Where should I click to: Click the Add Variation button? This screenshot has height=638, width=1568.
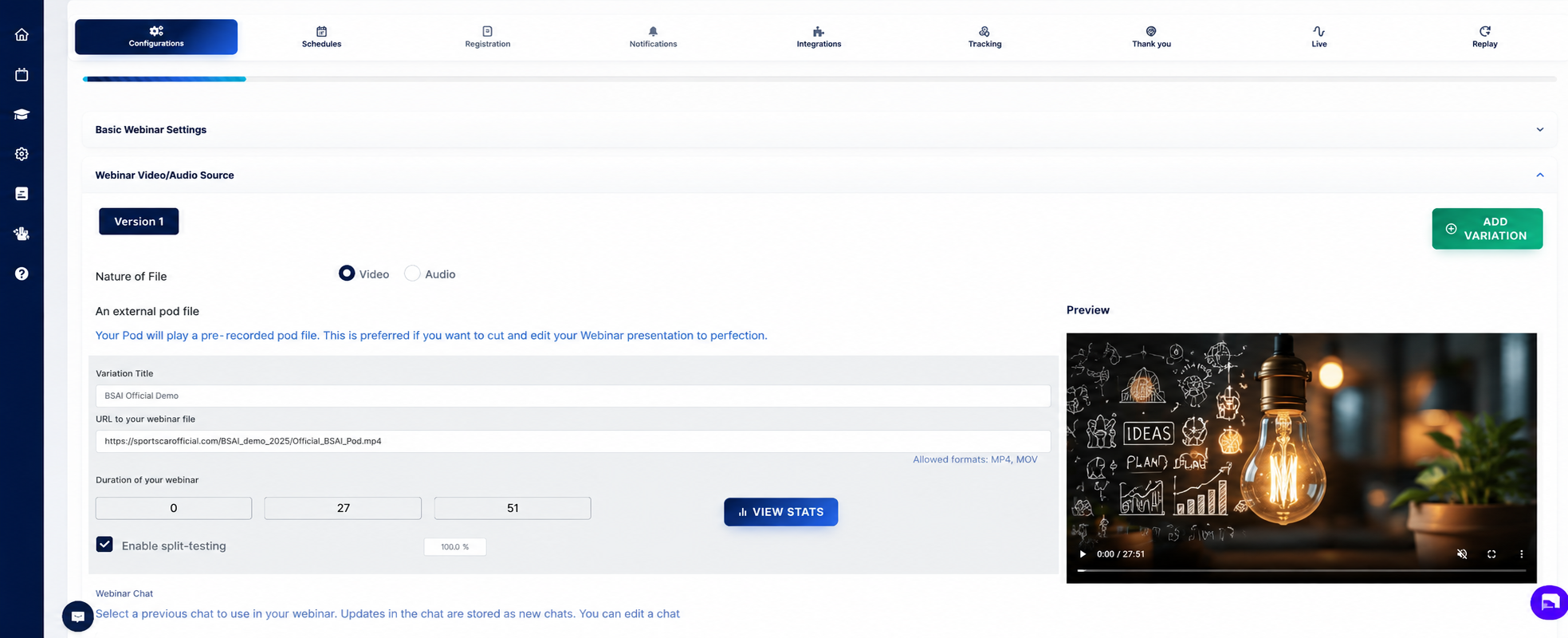[1487, 228]
